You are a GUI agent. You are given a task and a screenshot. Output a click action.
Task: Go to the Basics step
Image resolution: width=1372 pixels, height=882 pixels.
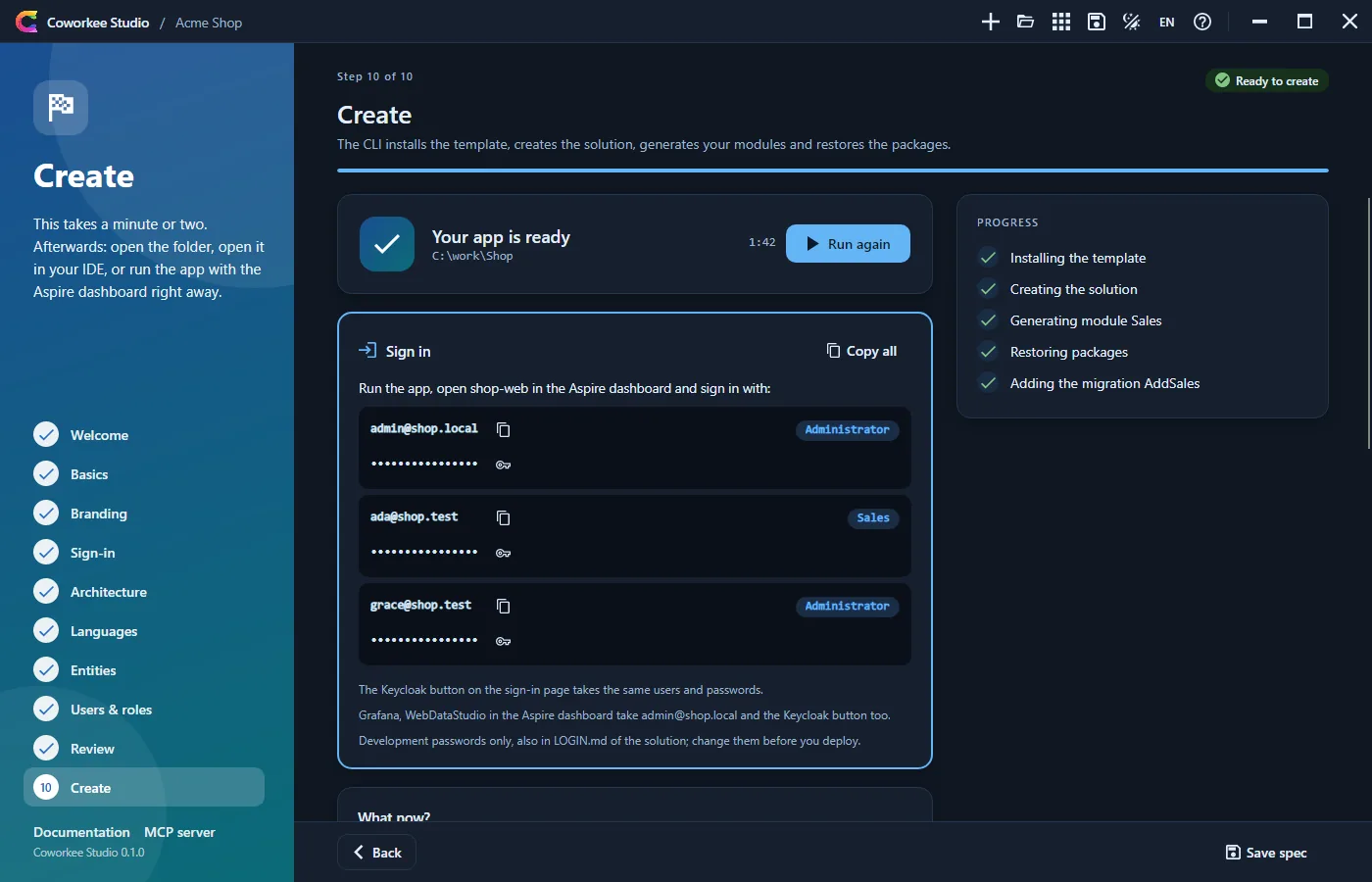coord(144,473)
